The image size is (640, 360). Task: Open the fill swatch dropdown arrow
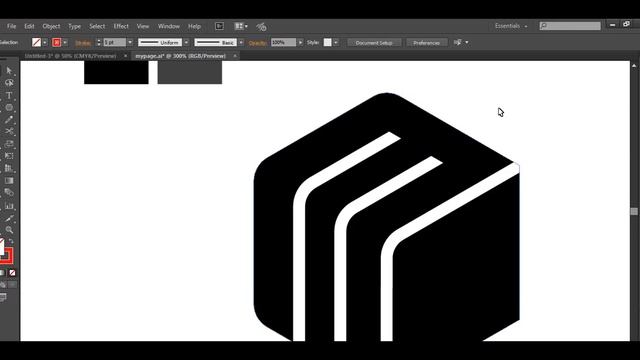(x=45, y=42)
